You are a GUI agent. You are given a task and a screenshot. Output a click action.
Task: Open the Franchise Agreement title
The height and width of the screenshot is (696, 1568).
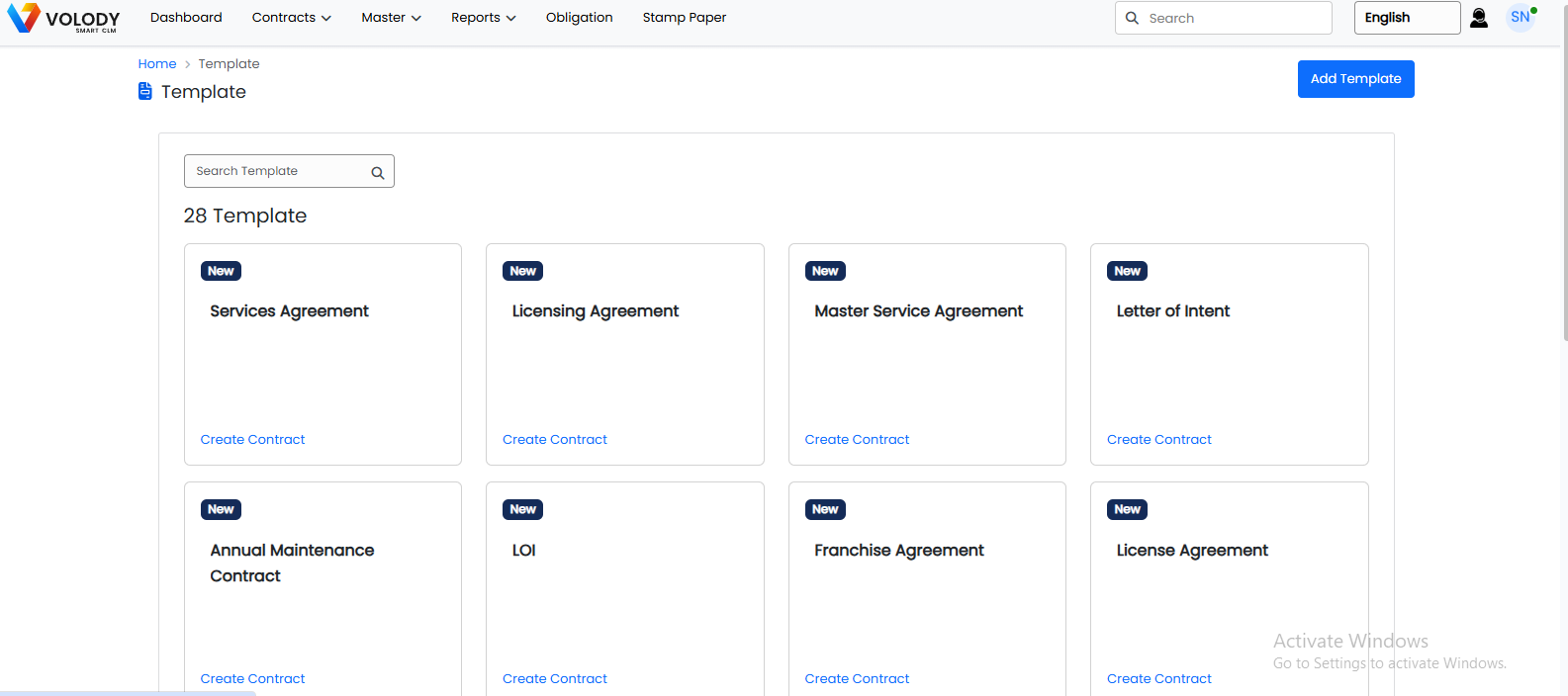tap(899, 551)
